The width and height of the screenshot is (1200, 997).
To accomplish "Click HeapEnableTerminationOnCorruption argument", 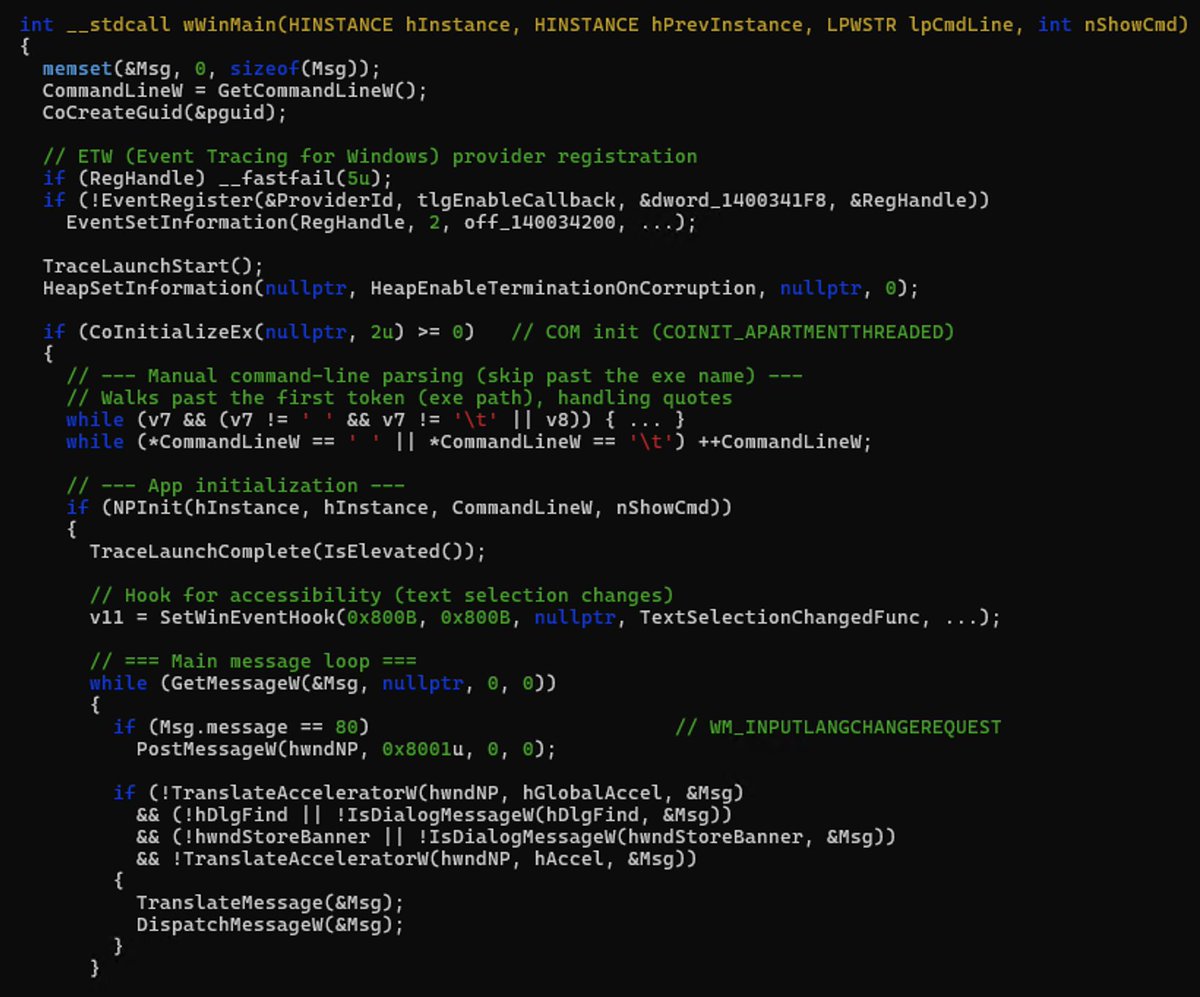I will click(x=564, y=289).
